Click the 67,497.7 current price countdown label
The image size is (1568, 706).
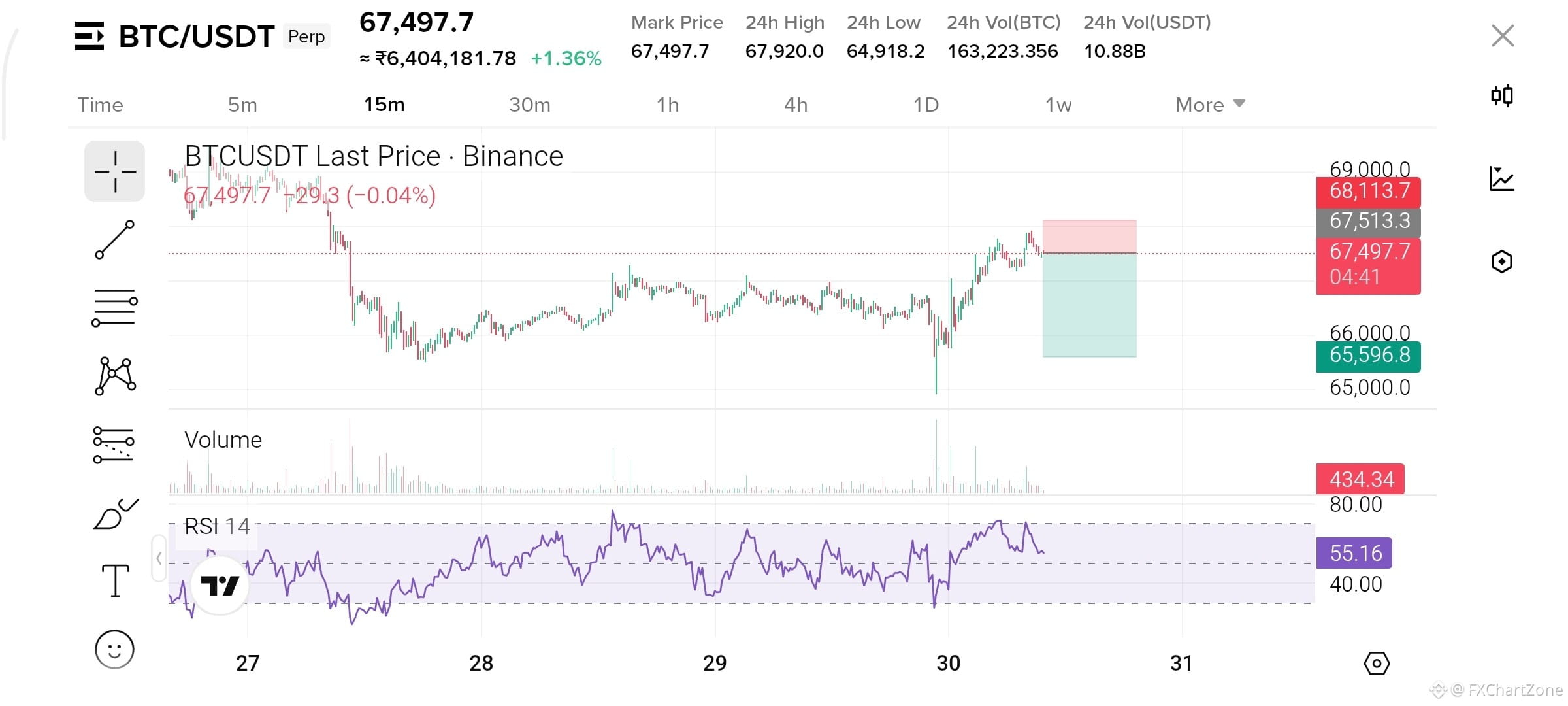(1368, 265)
